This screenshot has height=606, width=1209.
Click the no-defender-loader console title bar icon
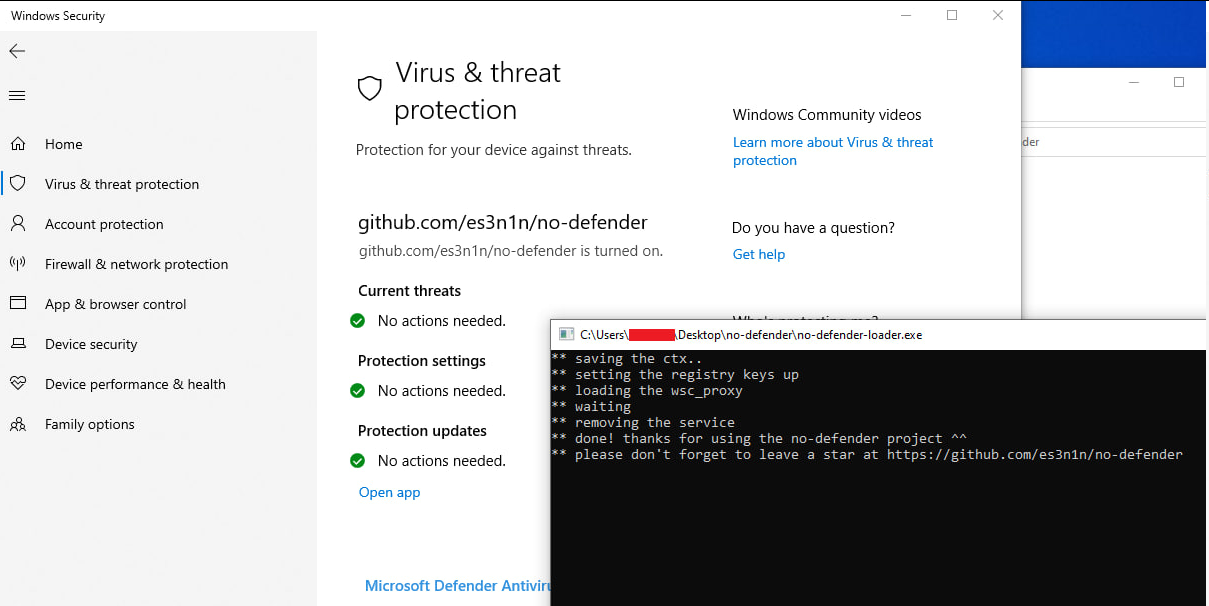[566, 334]
